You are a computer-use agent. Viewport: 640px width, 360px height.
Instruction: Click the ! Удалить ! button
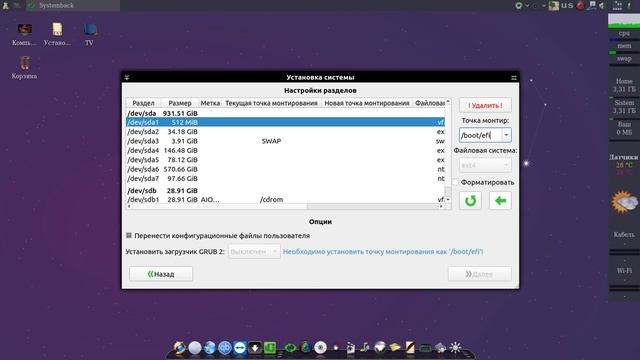point(485,105)
